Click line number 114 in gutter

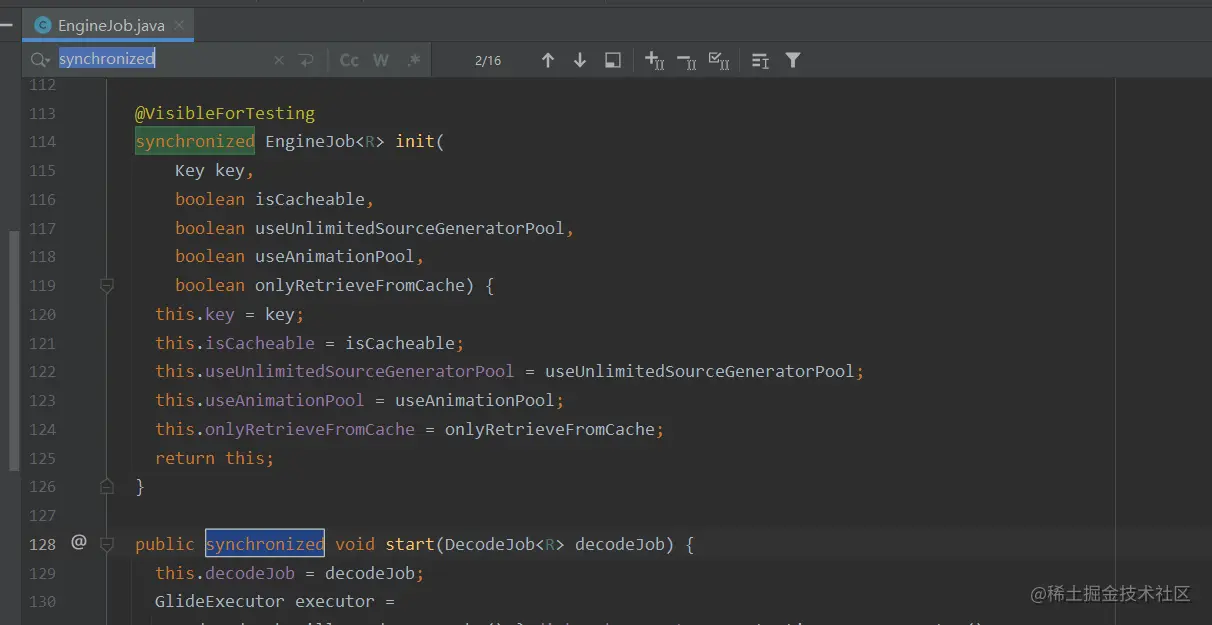pyautogui.click(x=42, y=142)
